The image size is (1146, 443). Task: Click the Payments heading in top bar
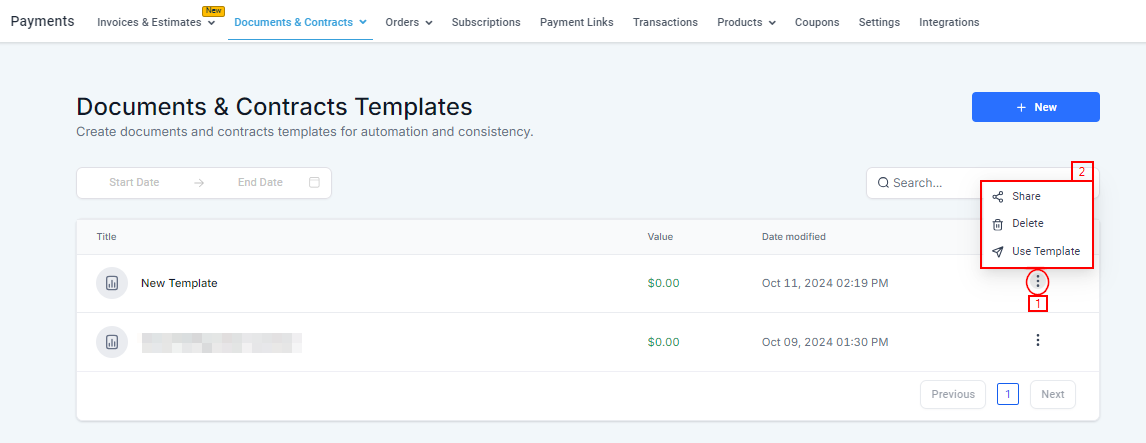coord(42,21)
